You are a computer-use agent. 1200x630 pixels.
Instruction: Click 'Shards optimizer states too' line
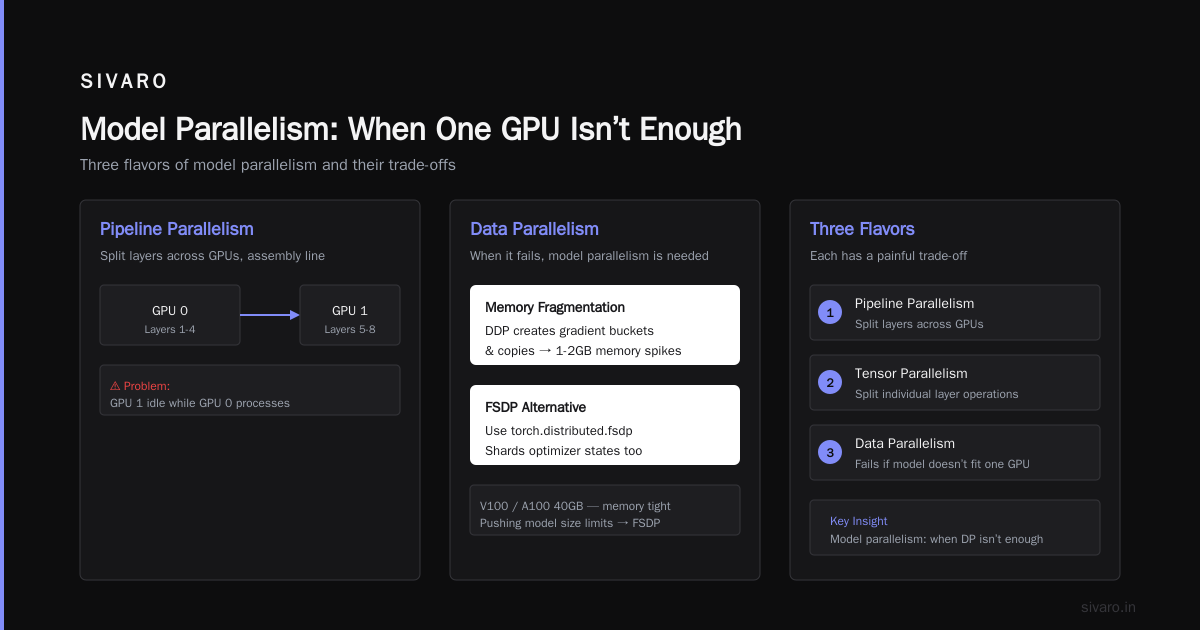click(x=564, y=451)
